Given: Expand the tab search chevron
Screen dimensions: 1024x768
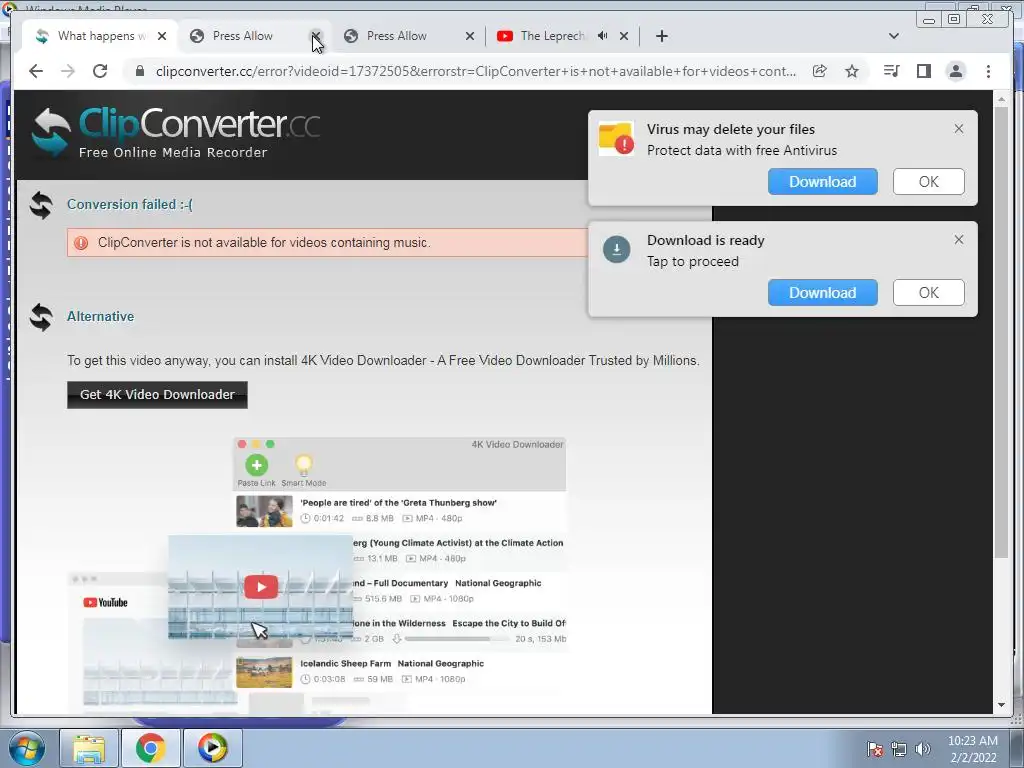Looking at the screenshot, I should (894, 36).
